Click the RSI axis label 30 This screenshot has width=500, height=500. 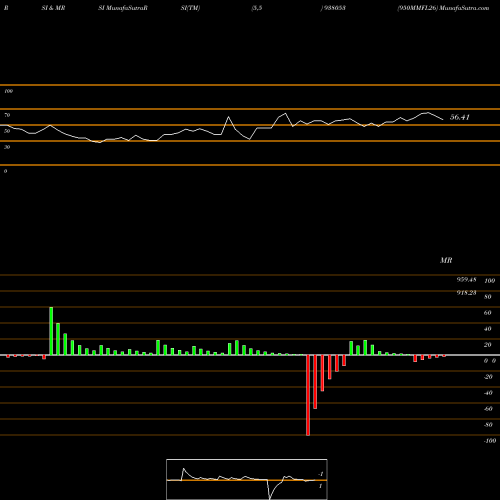point(7,147)
